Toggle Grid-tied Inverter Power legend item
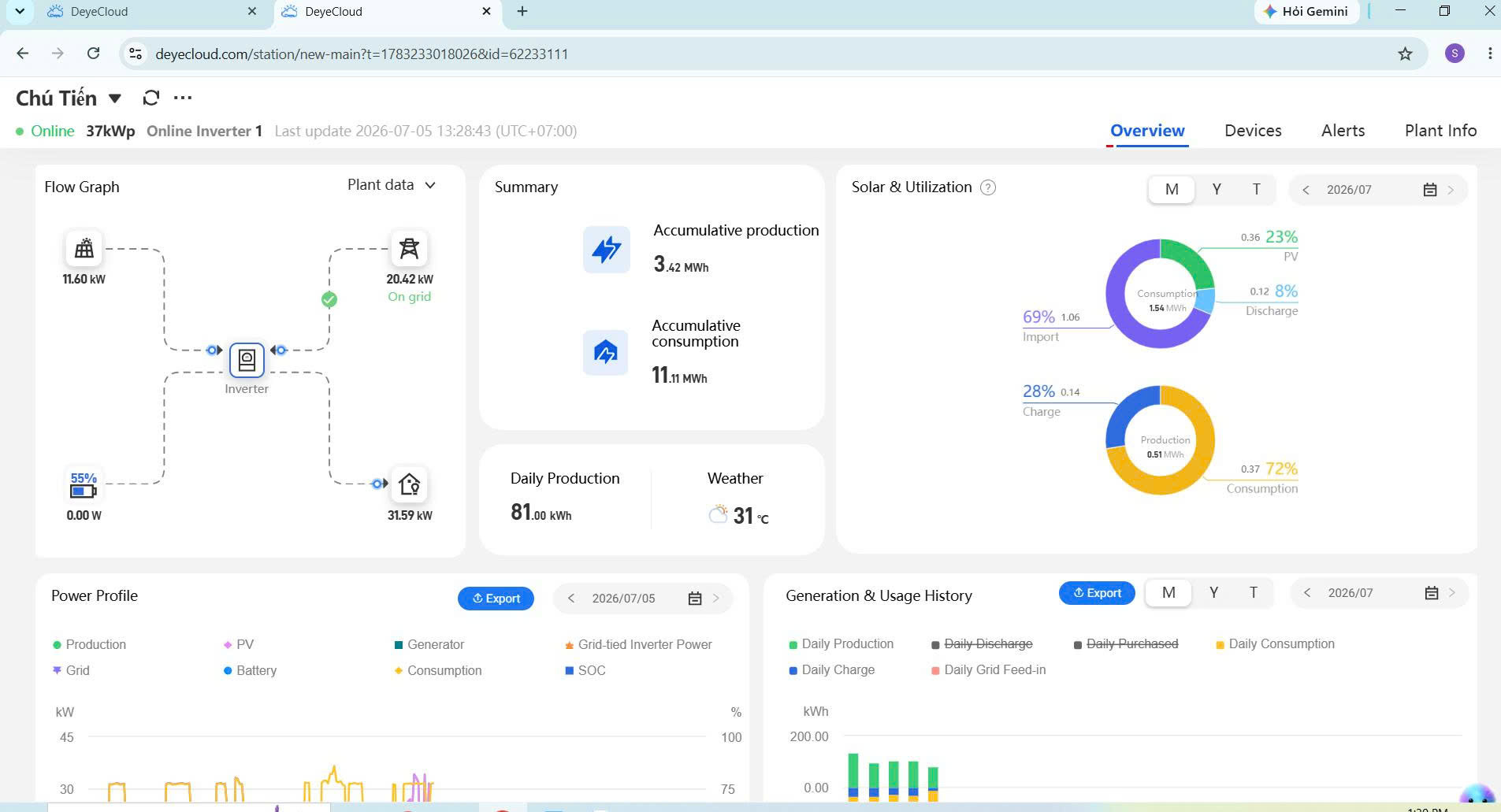 (x=638, y=644)
